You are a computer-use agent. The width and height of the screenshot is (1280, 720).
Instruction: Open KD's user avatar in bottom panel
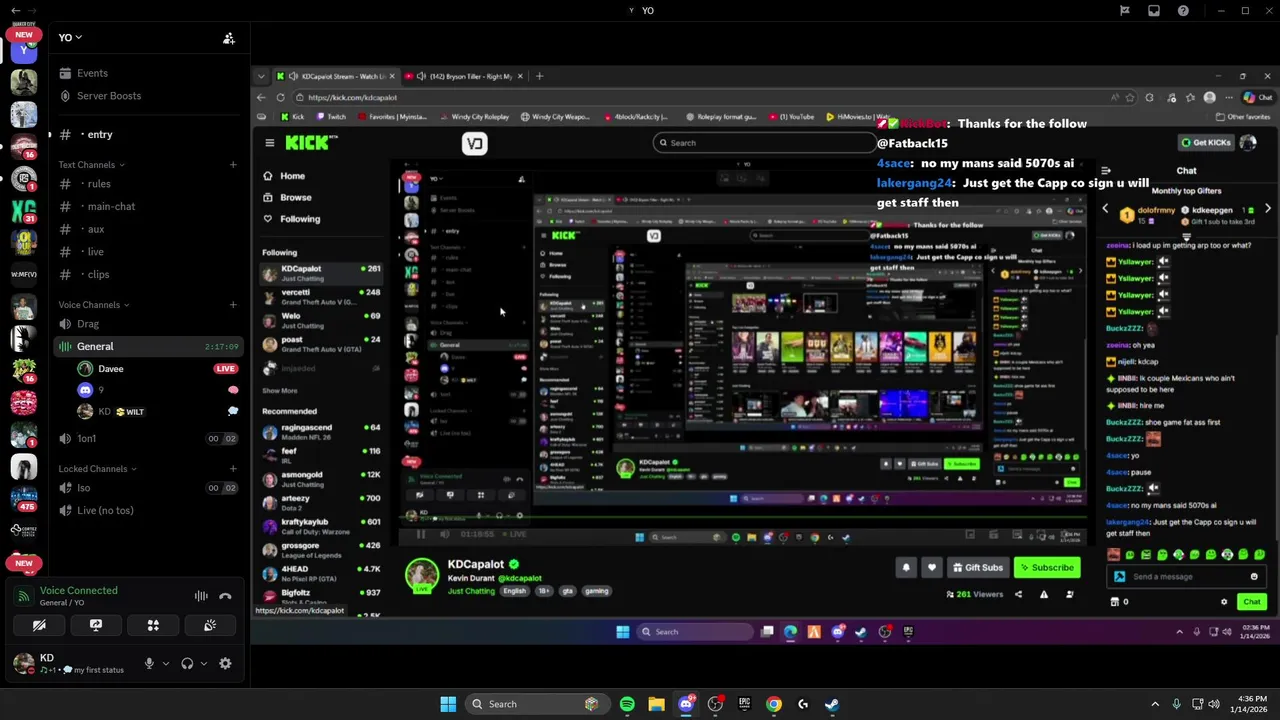pos(24,663)
